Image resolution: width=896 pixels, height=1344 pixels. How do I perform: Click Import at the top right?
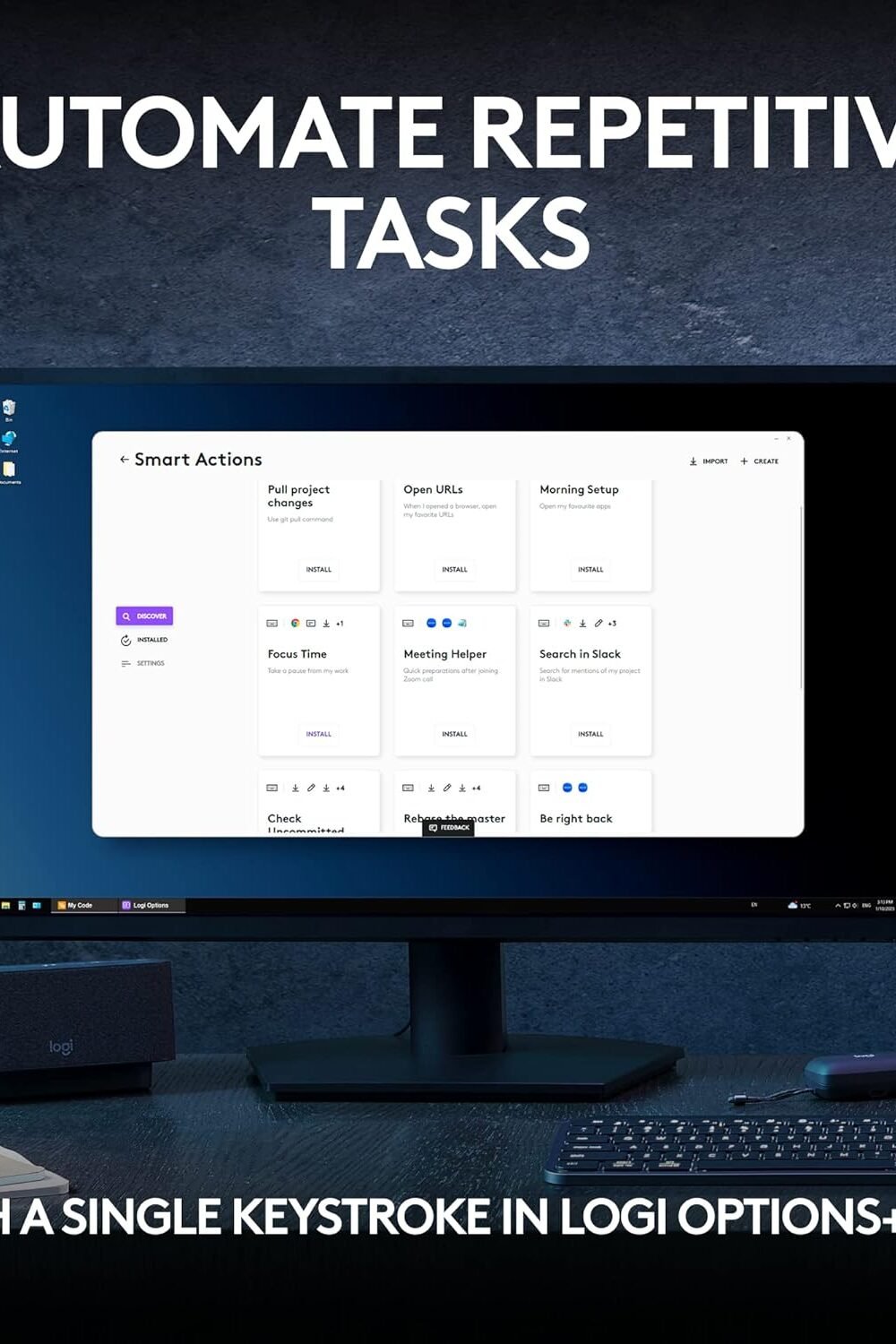[709, 461]
